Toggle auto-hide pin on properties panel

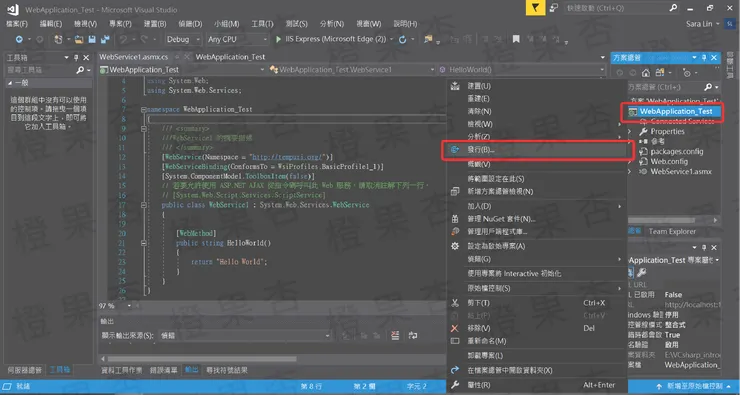click(704, 247)
